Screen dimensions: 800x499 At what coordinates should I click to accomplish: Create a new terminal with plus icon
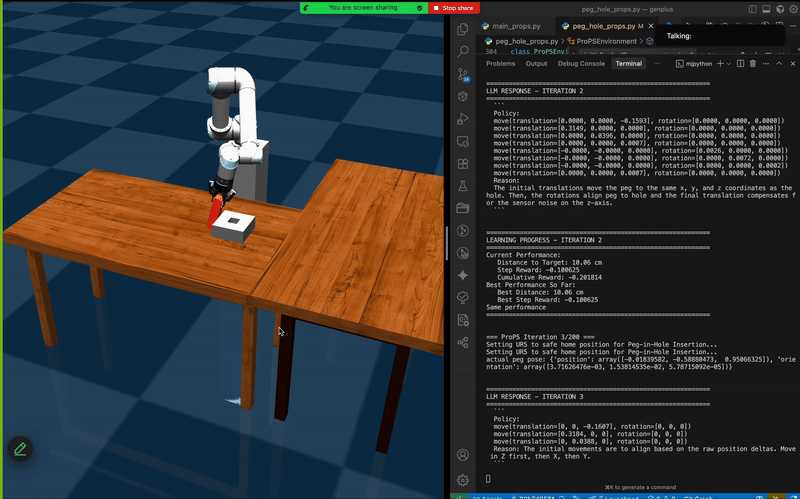pos(720,64)
